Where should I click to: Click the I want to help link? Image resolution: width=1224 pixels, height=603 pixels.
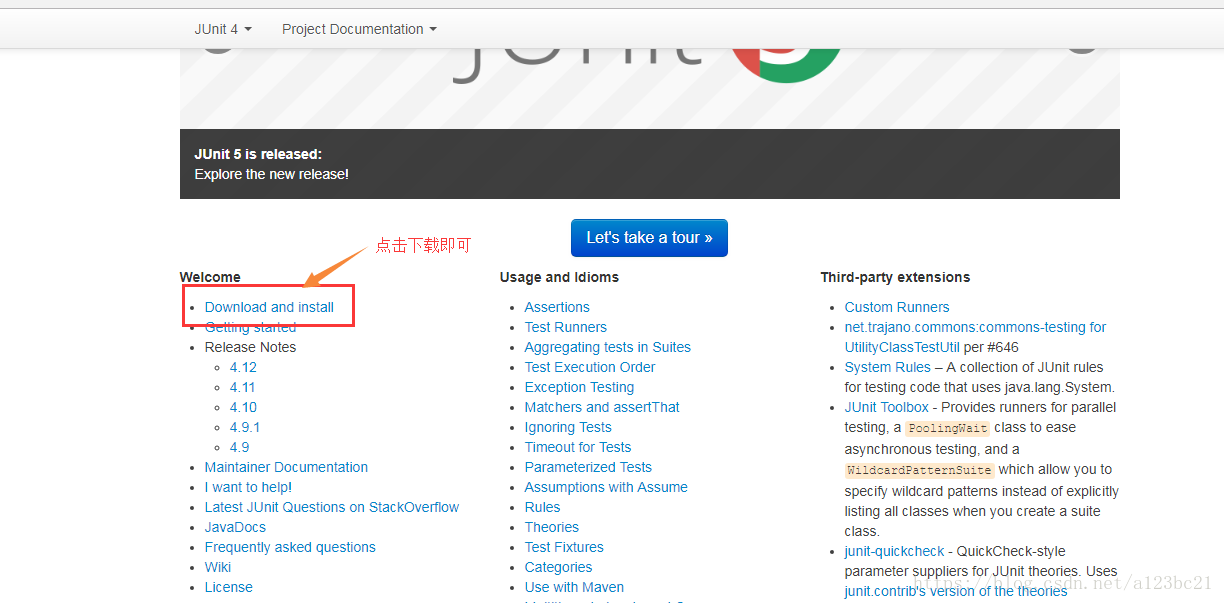248,487
